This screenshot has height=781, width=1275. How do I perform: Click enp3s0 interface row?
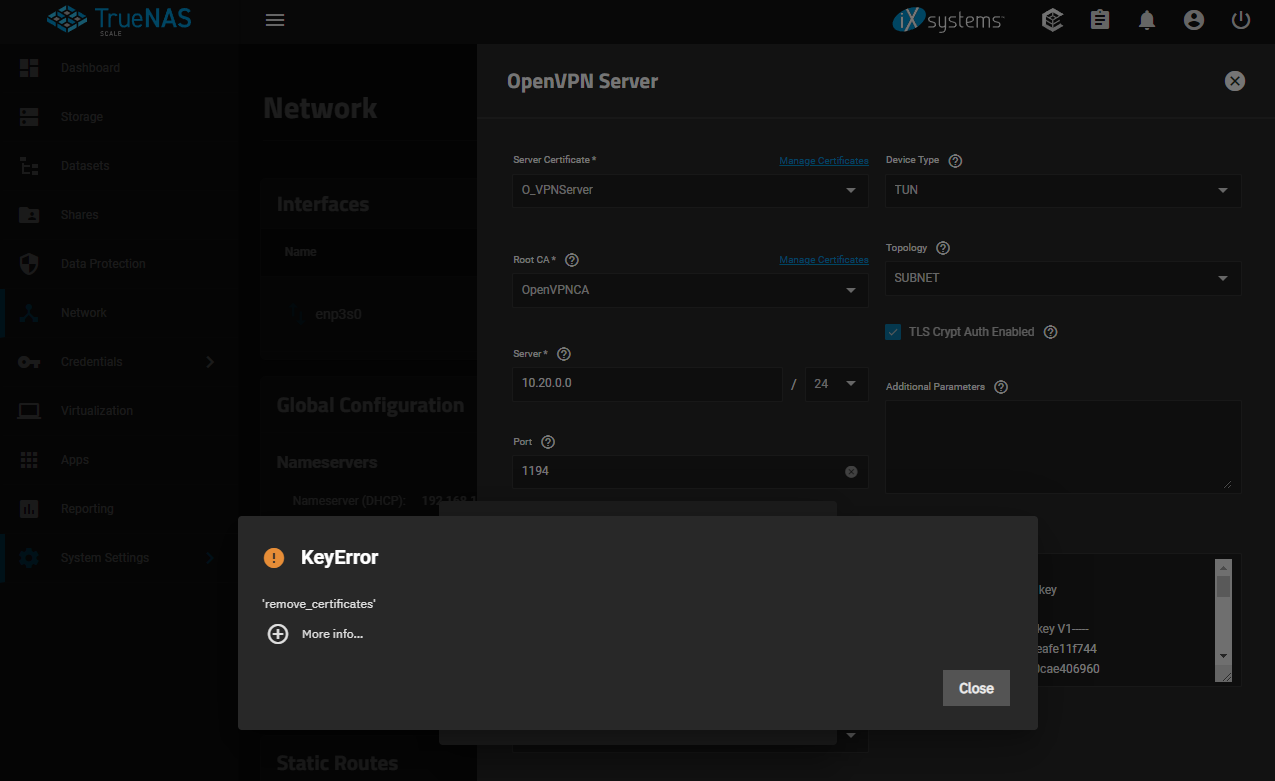[368, 314]
